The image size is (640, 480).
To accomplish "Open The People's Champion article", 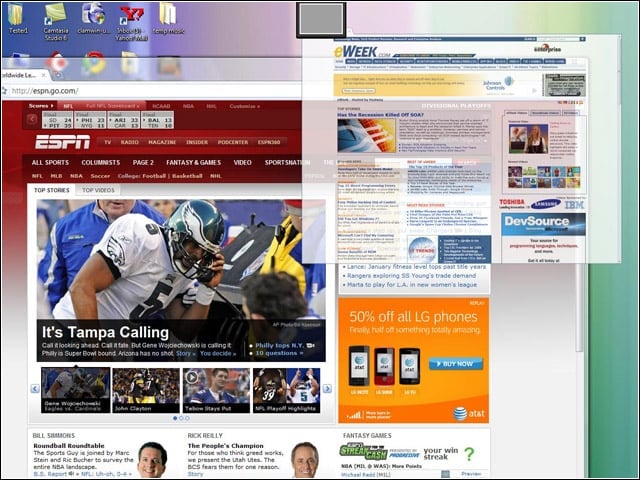I will pos(225,446).
